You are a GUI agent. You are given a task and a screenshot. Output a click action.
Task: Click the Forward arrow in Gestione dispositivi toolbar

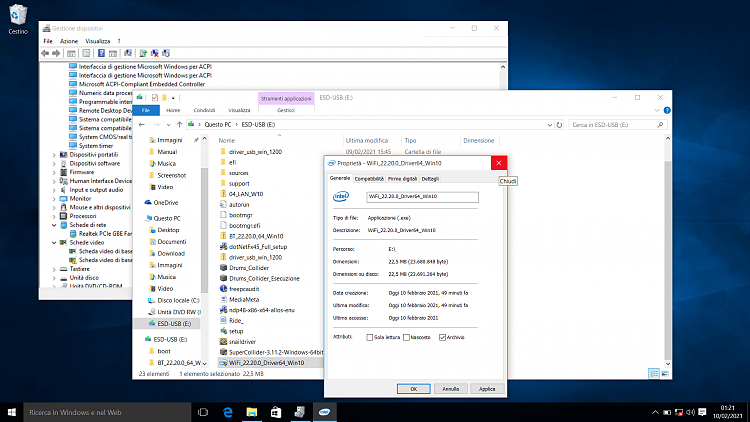coord(56,53)
